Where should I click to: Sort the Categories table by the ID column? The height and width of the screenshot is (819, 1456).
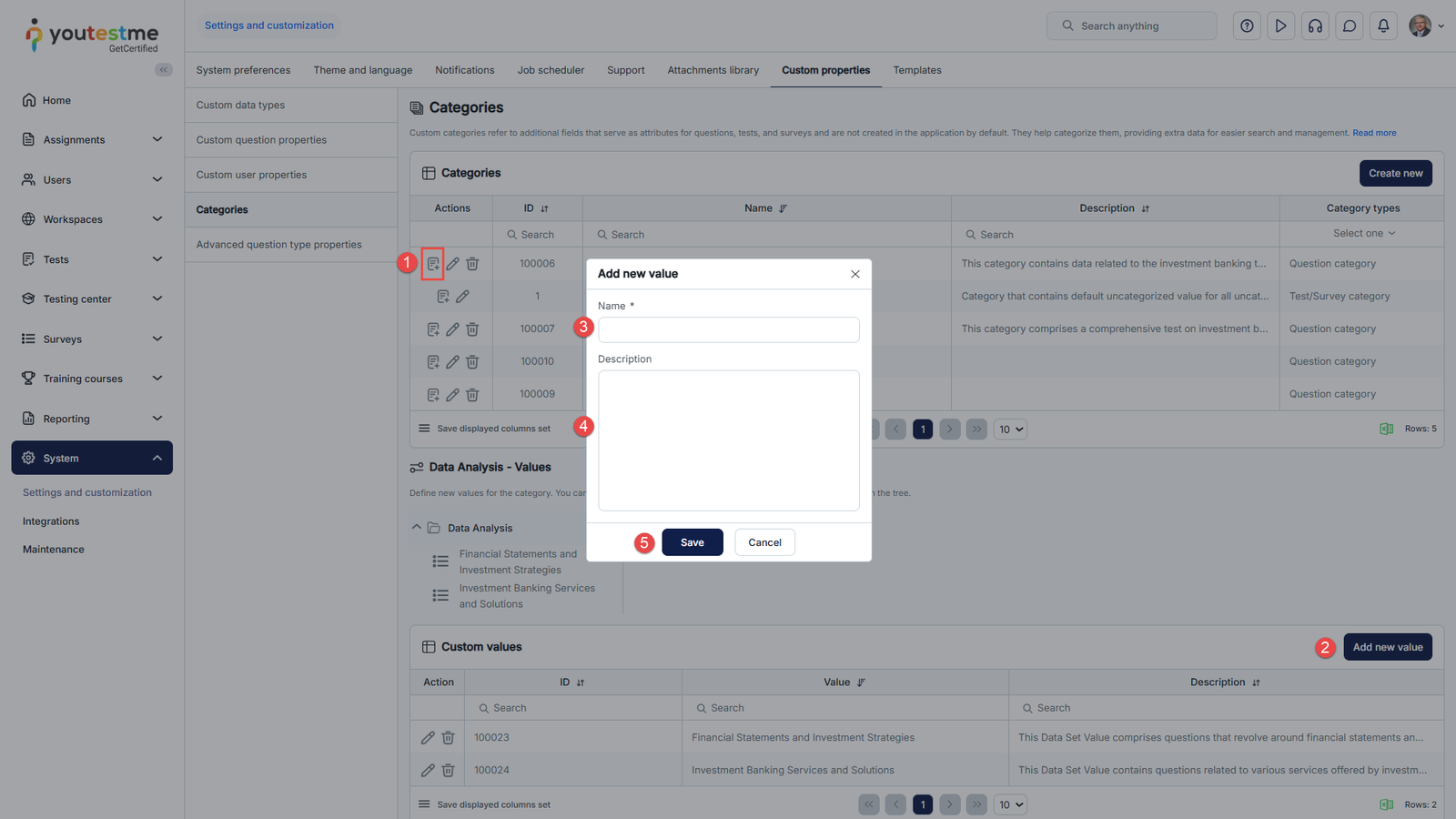coord(544,209)
